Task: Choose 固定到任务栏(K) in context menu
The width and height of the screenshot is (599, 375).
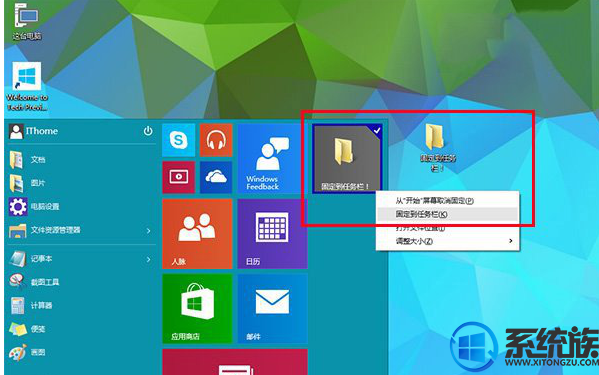Action: click(x=447, y=214)
